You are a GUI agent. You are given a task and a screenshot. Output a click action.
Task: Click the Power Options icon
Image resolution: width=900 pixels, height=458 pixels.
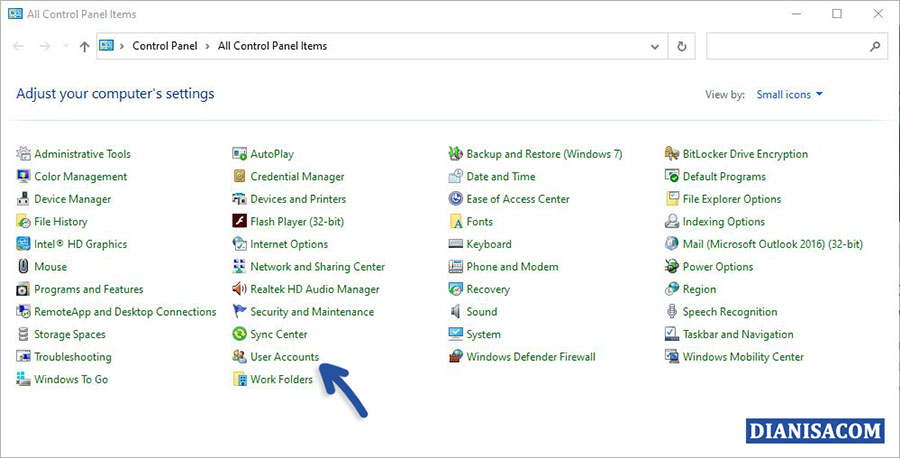pos(672,266)
